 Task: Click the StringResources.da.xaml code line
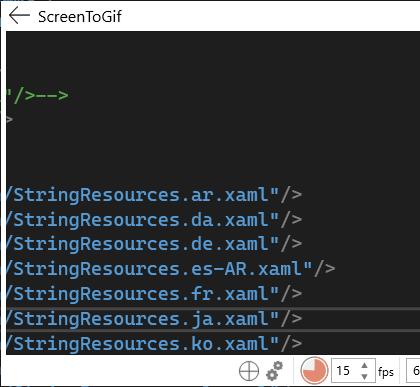(x=154, y=220)
